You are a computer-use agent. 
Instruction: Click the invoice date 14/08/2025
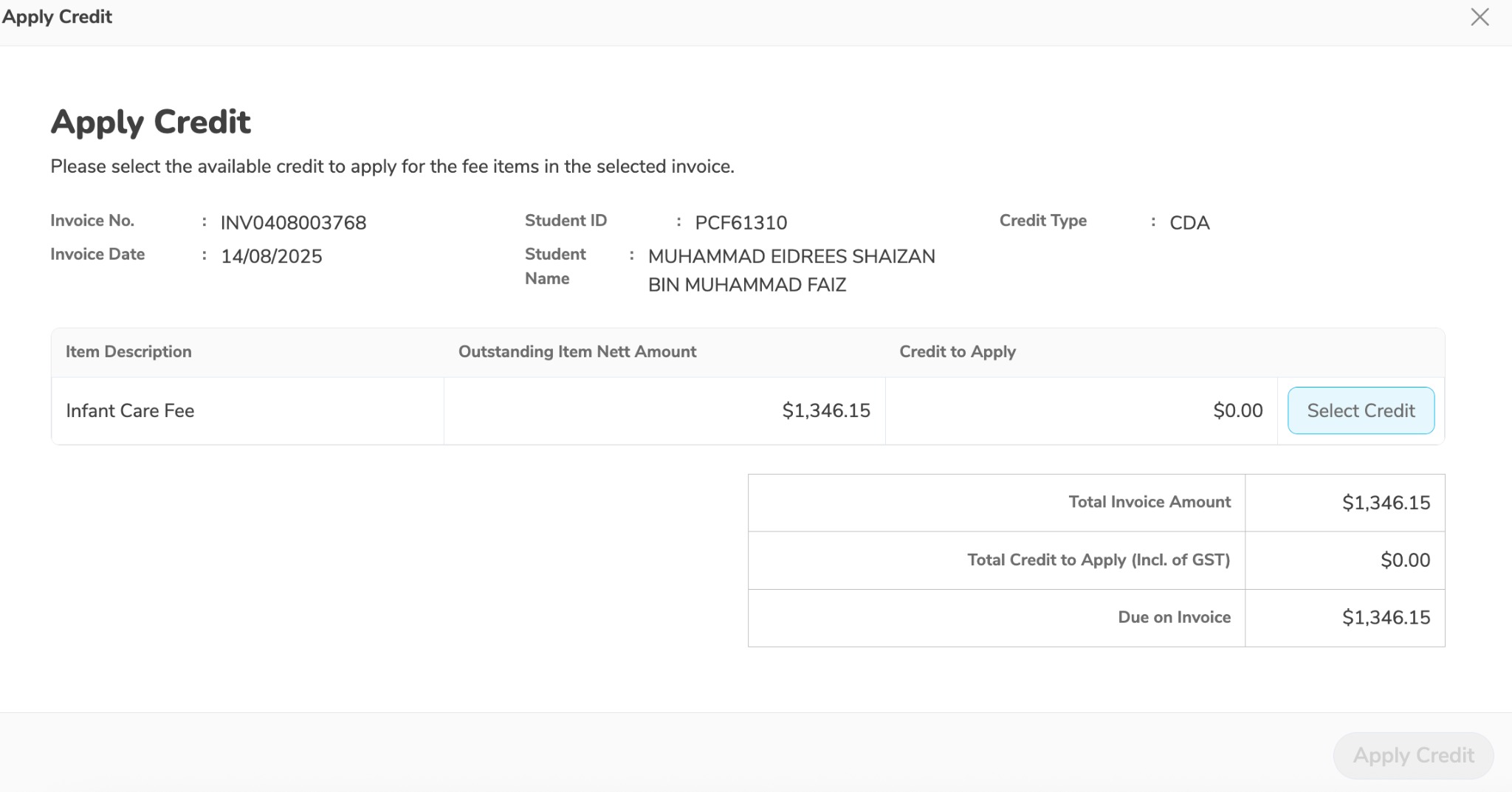click(x=272, y=257)
